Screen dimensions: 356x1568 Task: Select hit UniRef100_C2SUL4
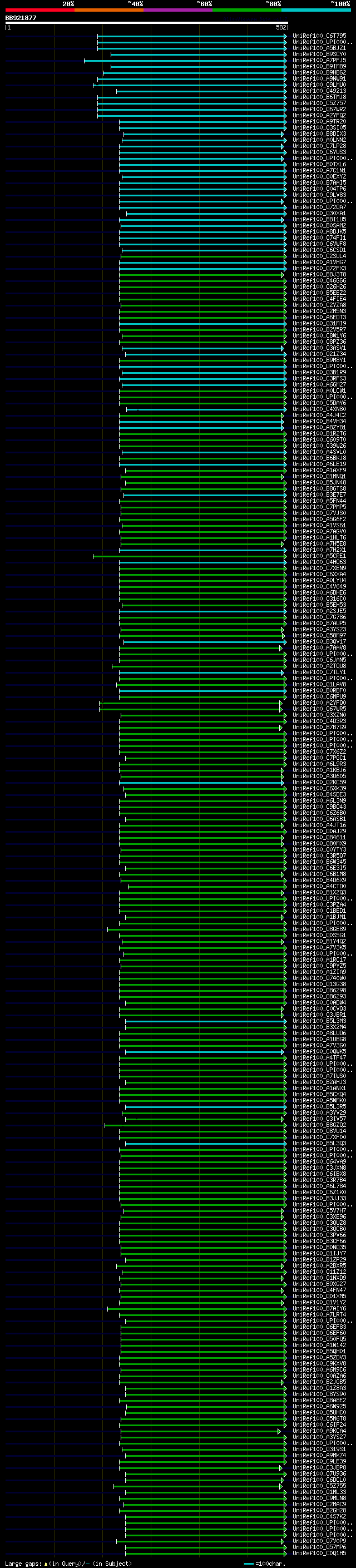tap(319, 256)
